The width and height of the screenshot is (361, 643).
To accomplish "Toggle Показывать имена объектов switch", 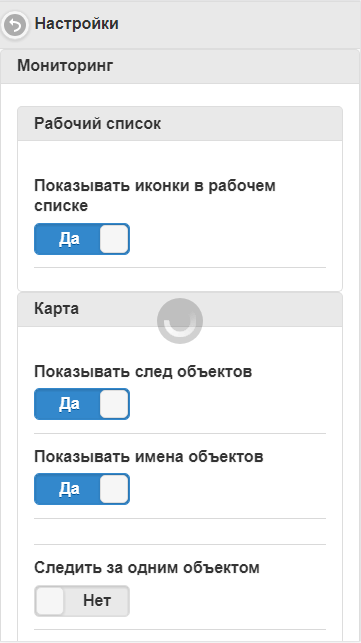I will [x=82, y=489].
